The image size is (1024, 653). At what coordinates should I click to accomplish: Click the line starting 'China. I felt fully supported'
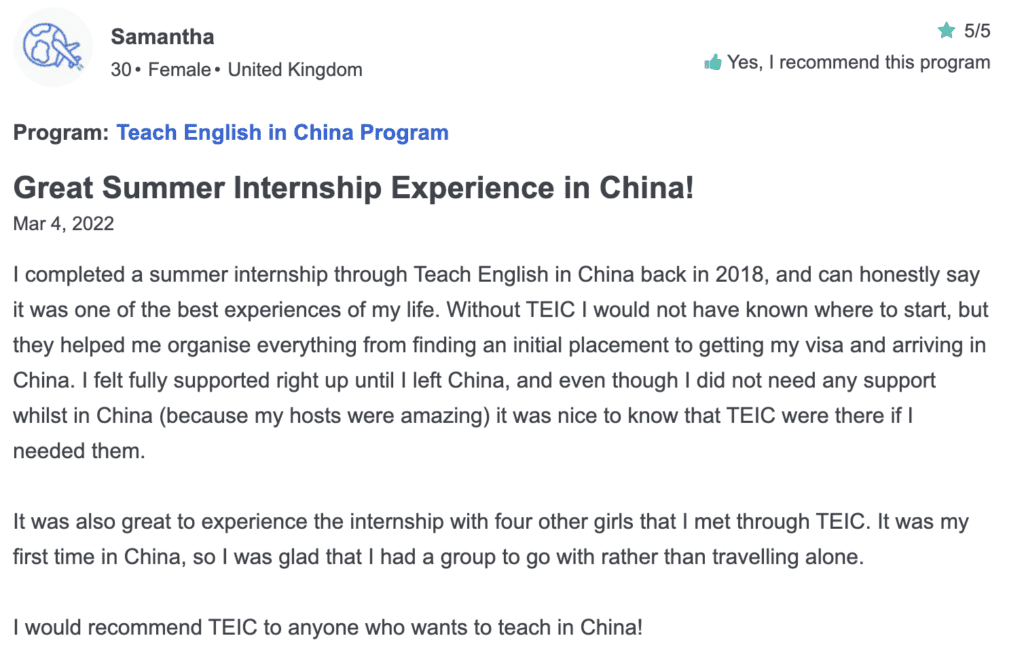pos(474,381)
